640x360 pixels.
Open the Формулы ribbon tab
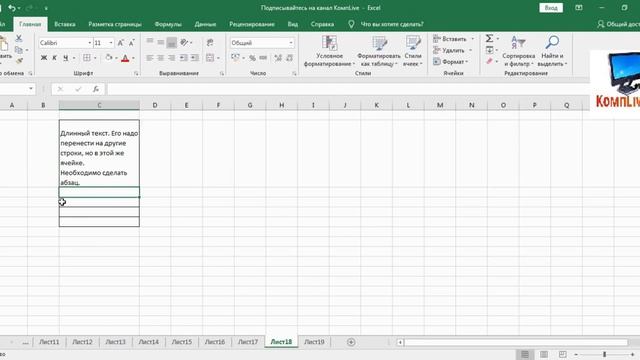(168, 24)
